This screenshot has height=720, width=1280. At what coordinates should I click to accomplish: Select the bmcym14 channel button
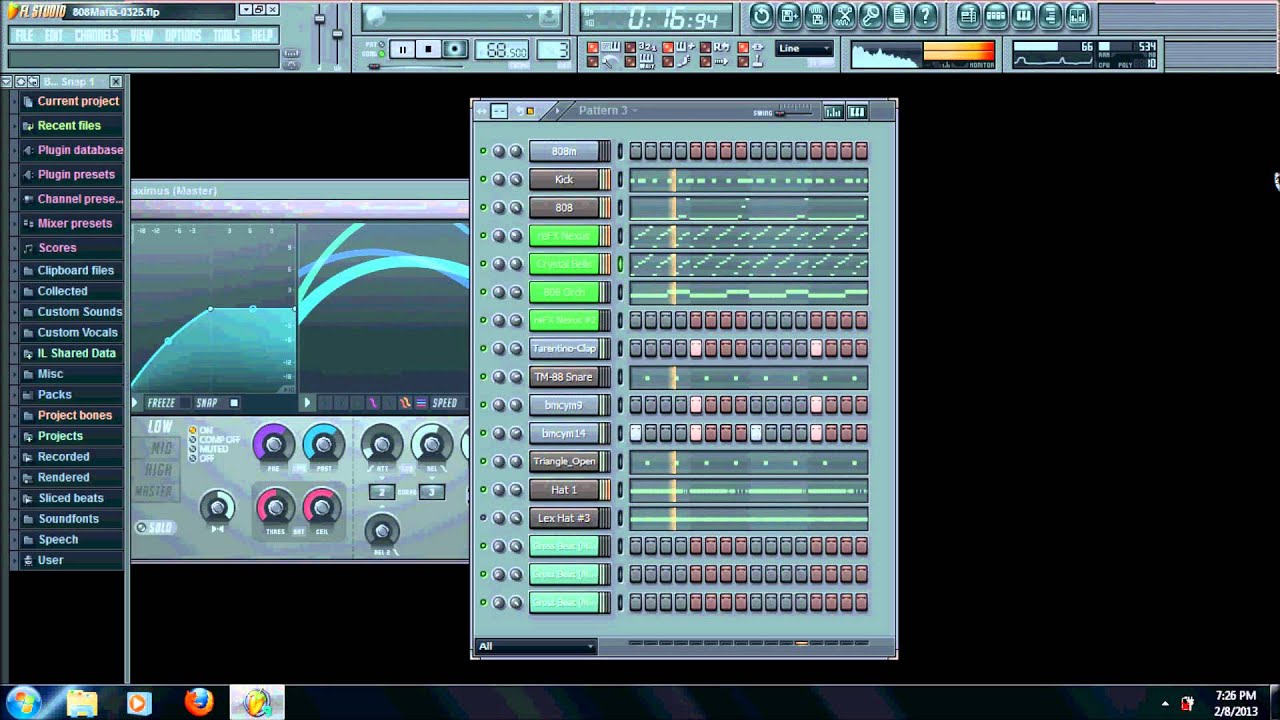pyautogui.click(x=564, y=433)
